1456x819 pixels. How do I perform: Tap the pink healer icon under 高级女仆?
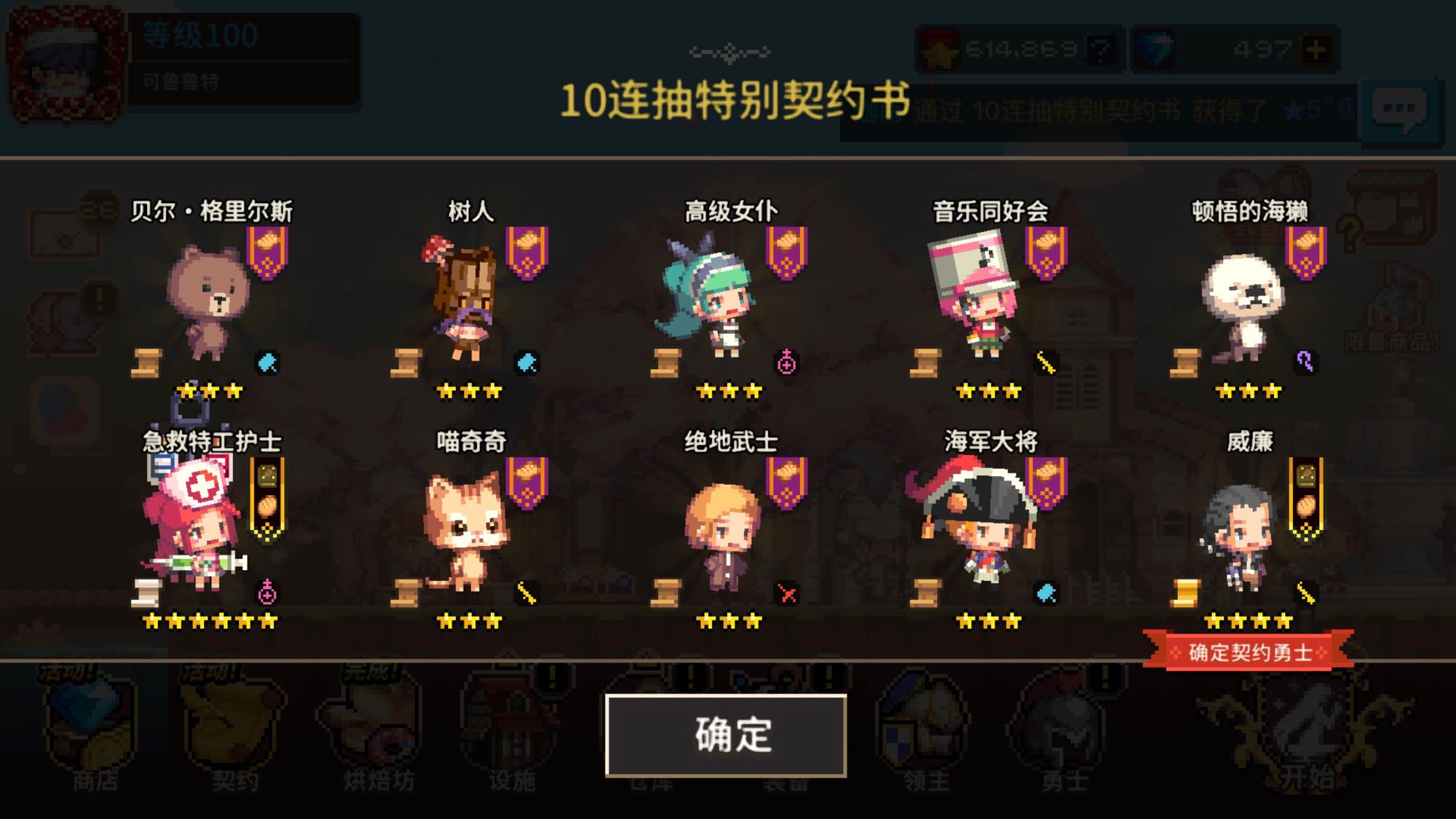tap(786, 362)
